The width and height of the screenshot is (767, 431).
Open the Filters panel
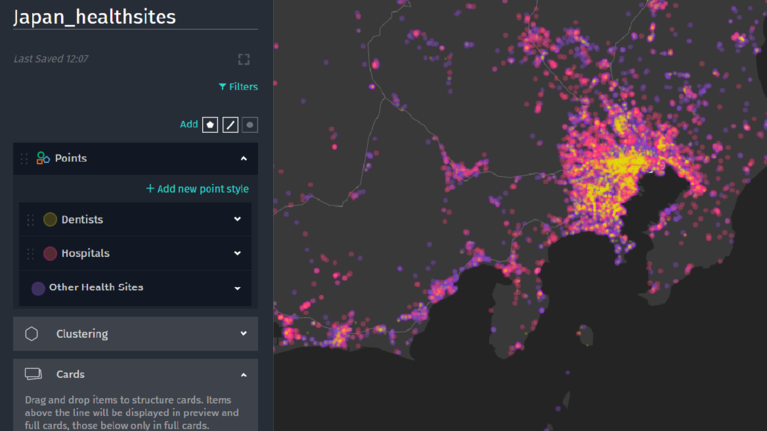pos(238,87)
